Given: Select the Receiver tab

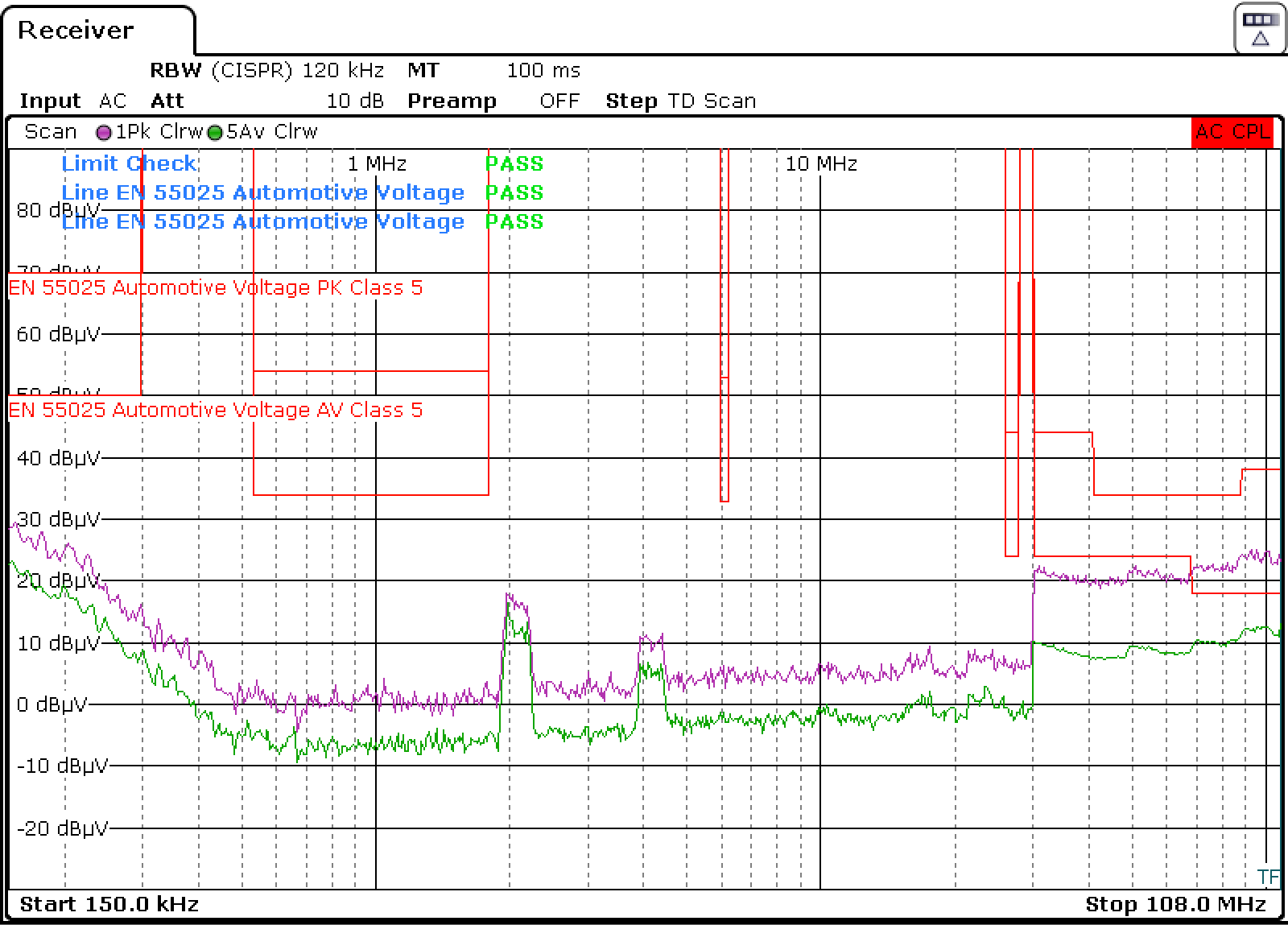Looking at the screenshot, I should coord(76,31).
